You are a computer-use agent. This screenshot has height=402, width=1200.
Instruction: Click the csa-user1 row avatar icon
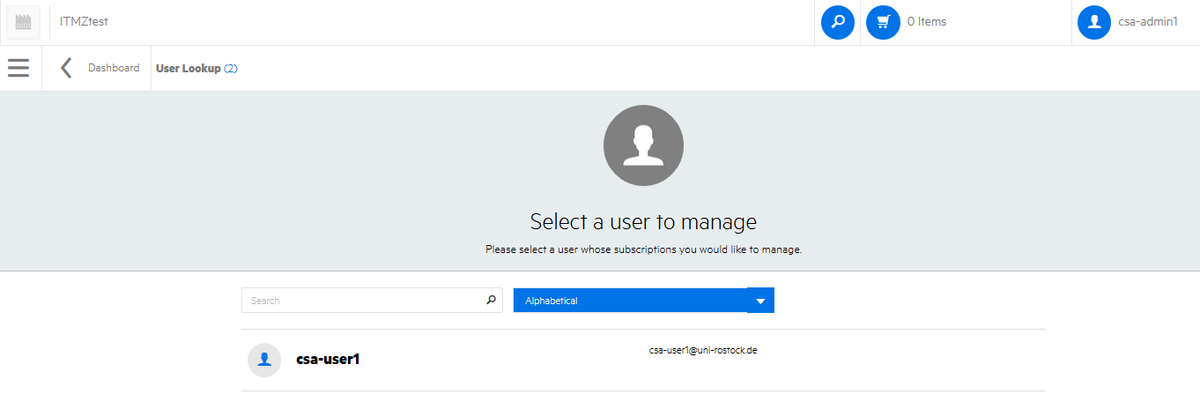tap(264, 360)
